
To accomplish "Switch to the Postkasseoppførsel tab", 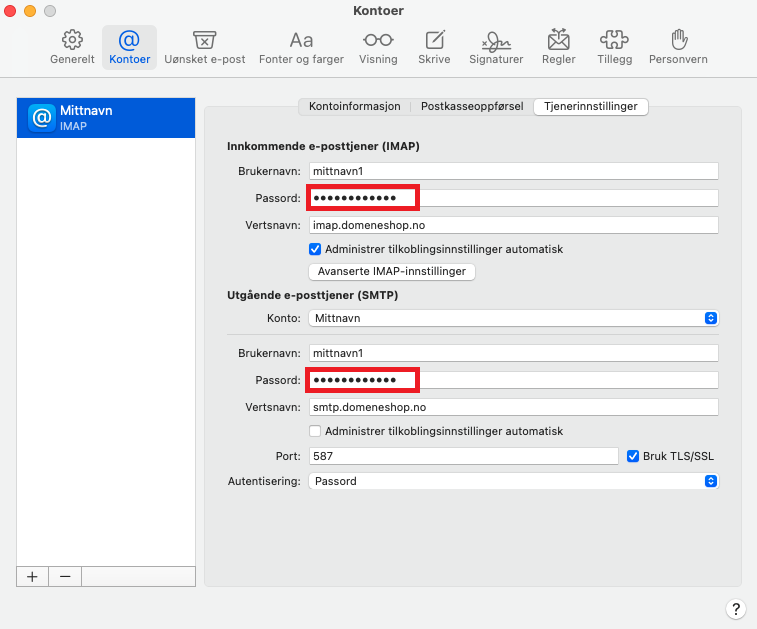I will coord(472,106).
